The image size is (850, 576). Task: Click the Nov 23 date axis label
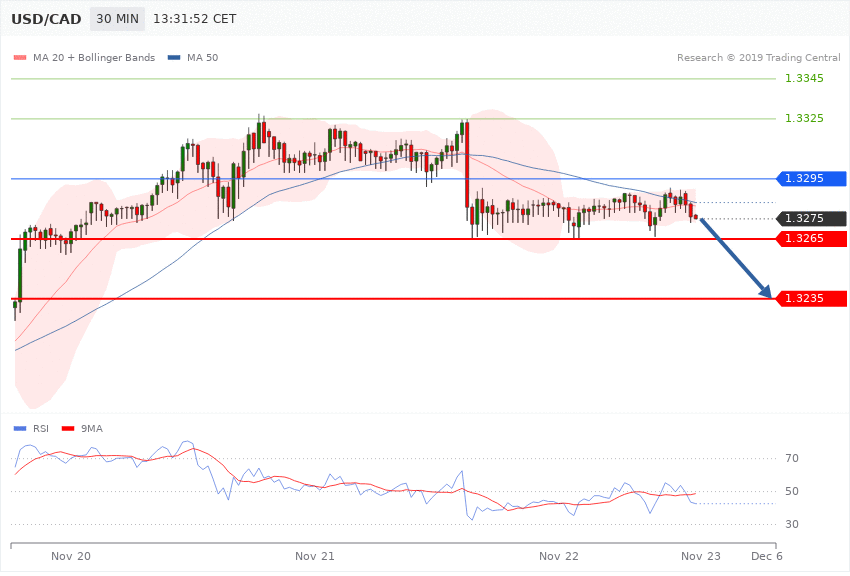coord(701,556)
